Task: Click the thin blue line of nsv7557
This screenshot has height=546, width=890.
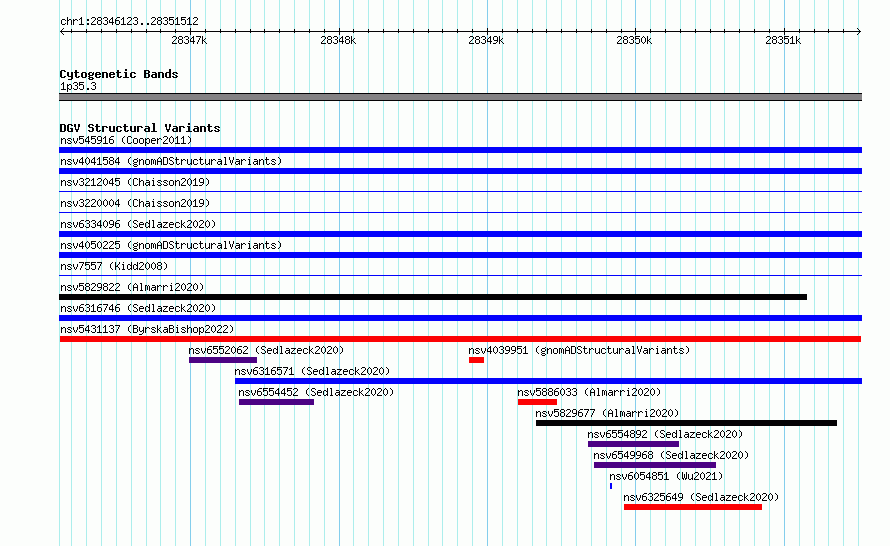Action: 460,275
